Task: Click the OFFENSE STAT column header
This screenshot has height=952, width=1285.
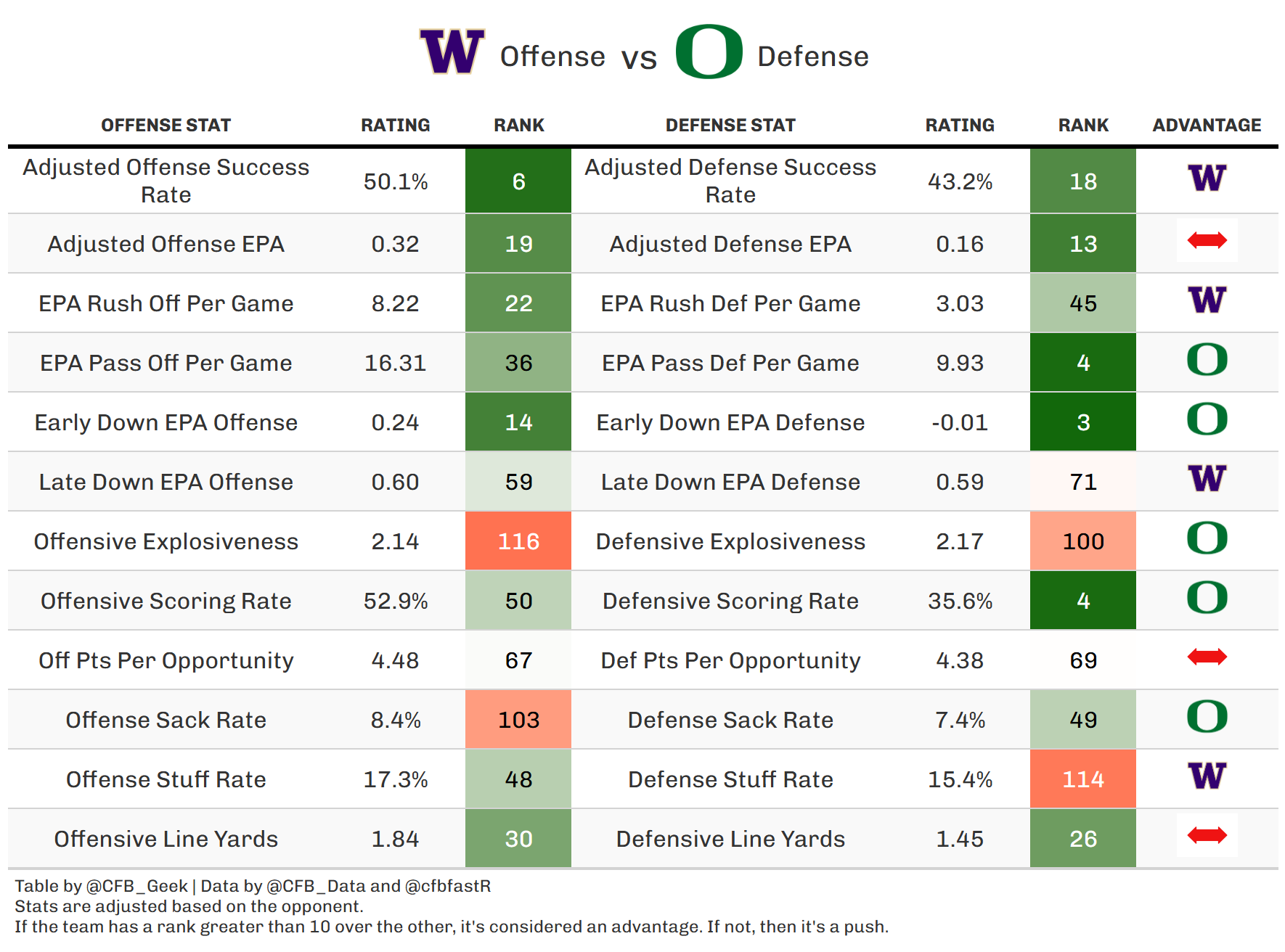Action: [x=166, y=126]
